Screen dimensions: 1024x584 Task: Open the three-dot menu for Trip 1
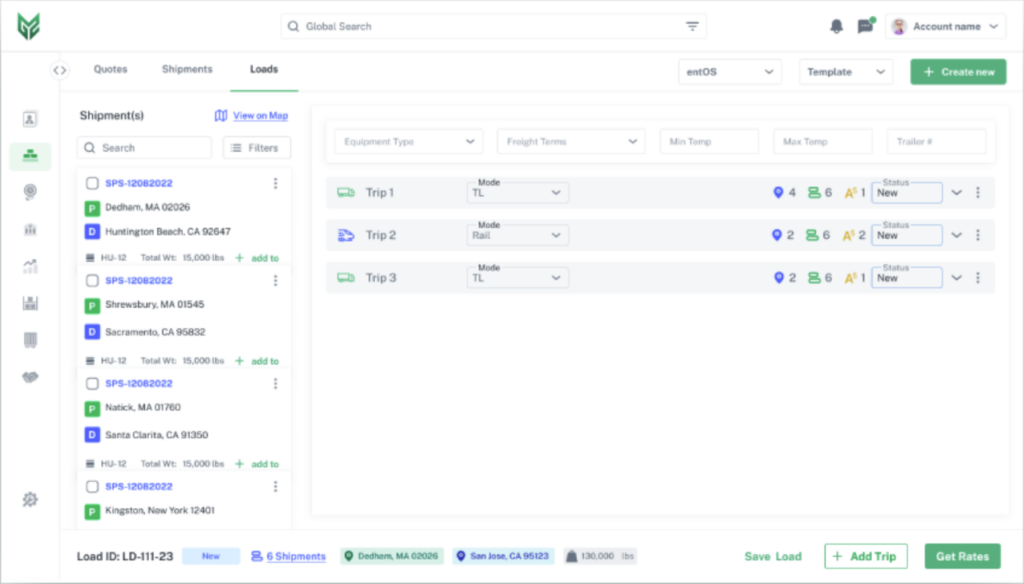pyautogui.click(x=978, y=193)
